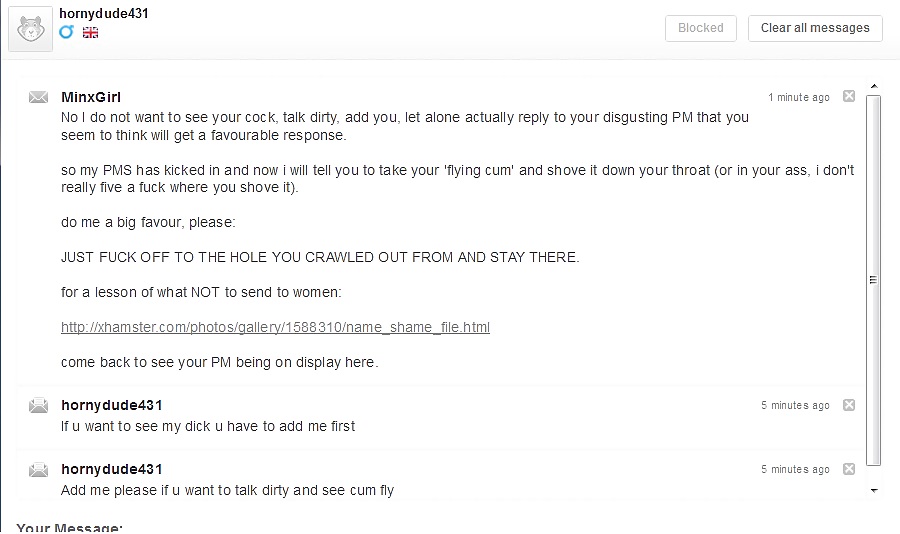The image size is (900, 534).
Task: Click the envelope icon beside MinxGirl's message
Action: pos(38,97)
